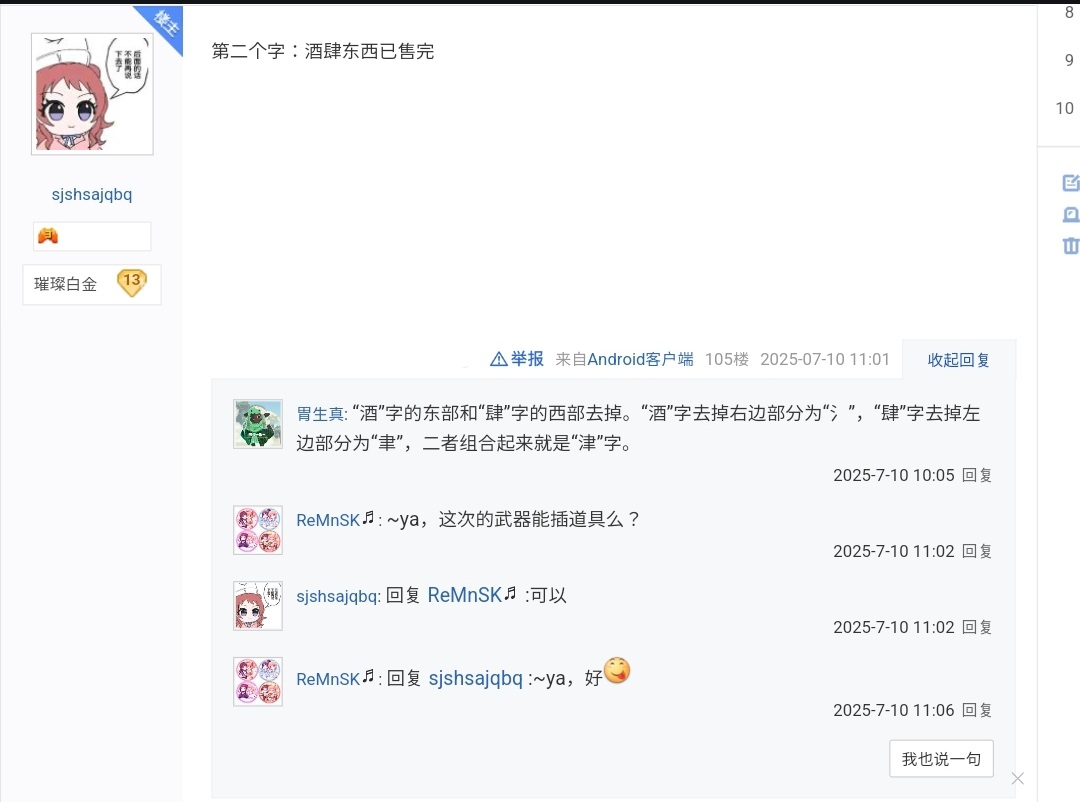The image size is (1080, 802).
Task: Click 胃生真's green avatar thumbnail
Action: point(258,424)
